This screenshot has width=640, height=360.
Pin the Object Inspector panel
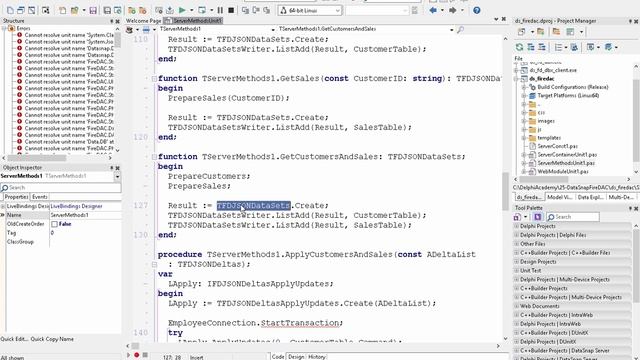[x=111, y=168]
